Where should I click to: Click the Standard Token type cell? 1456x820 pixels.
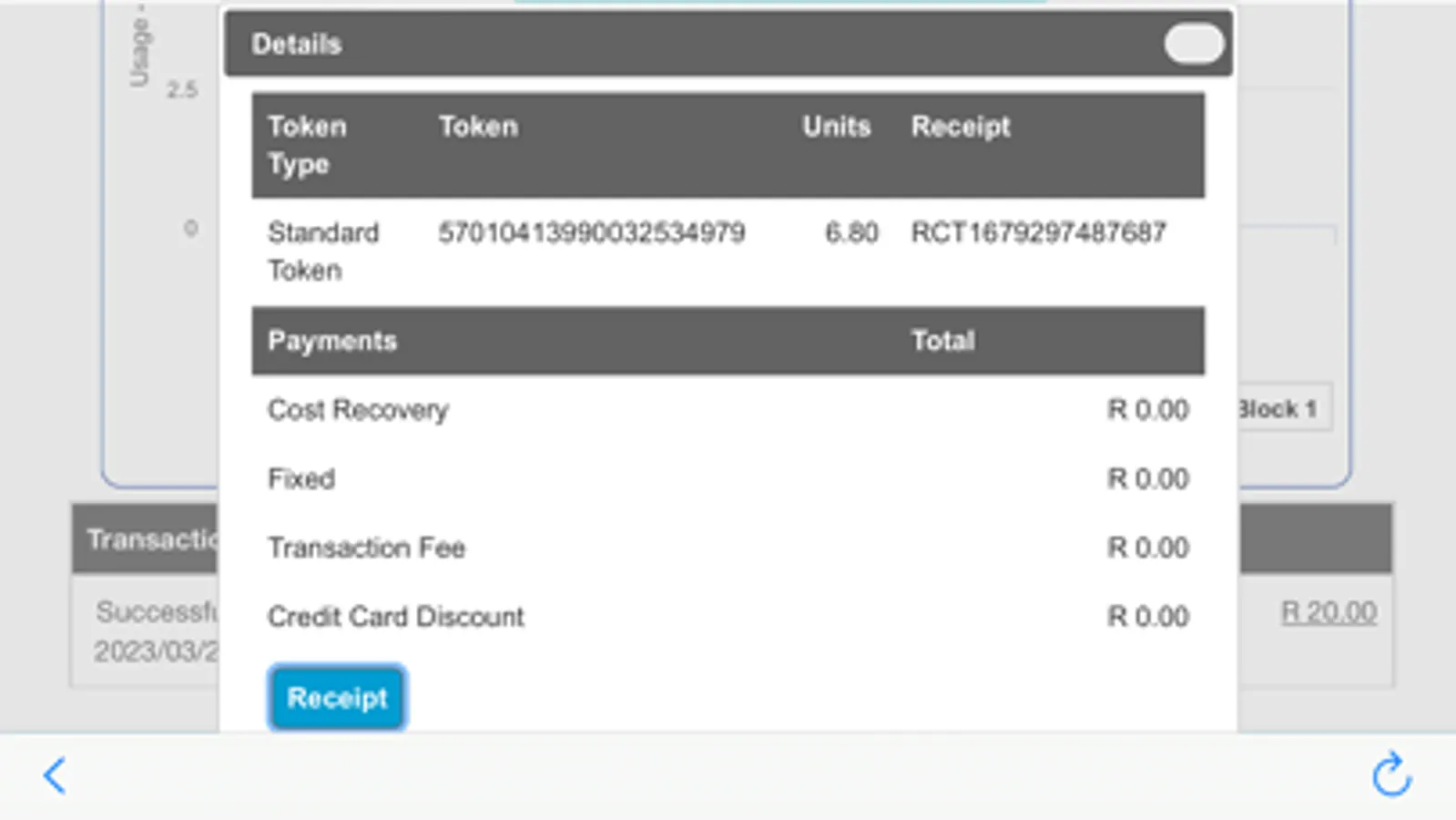(x=322, y=251)
